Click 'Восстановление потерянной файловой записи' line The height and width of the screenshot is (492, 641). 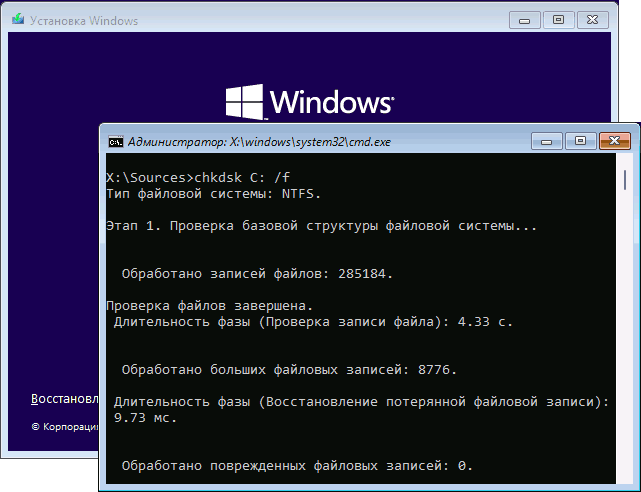(x=361, y=402)
